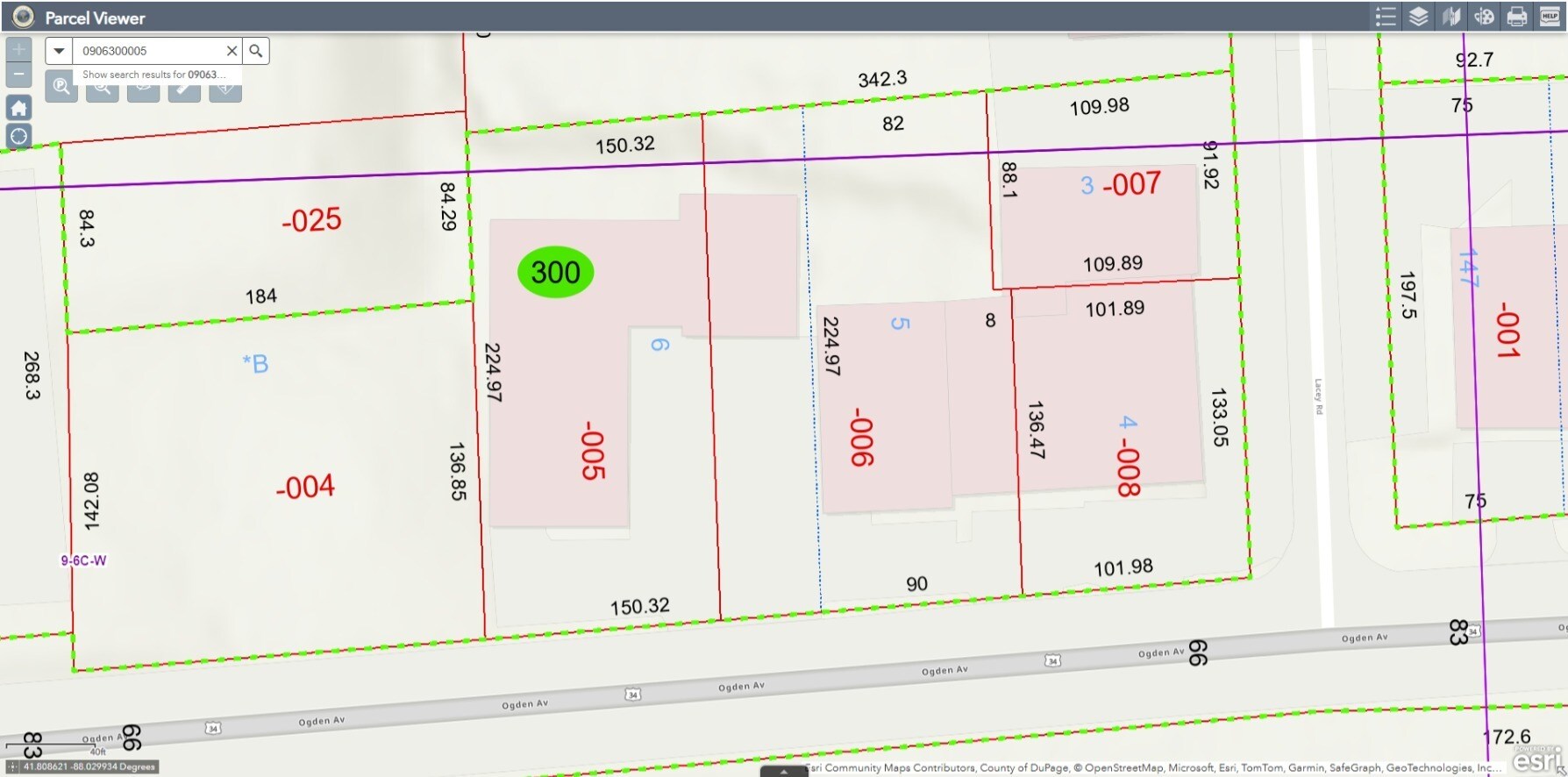Click the Esri logo in the corner
Screen dimensions: 1568x777
click(1536, 761)
